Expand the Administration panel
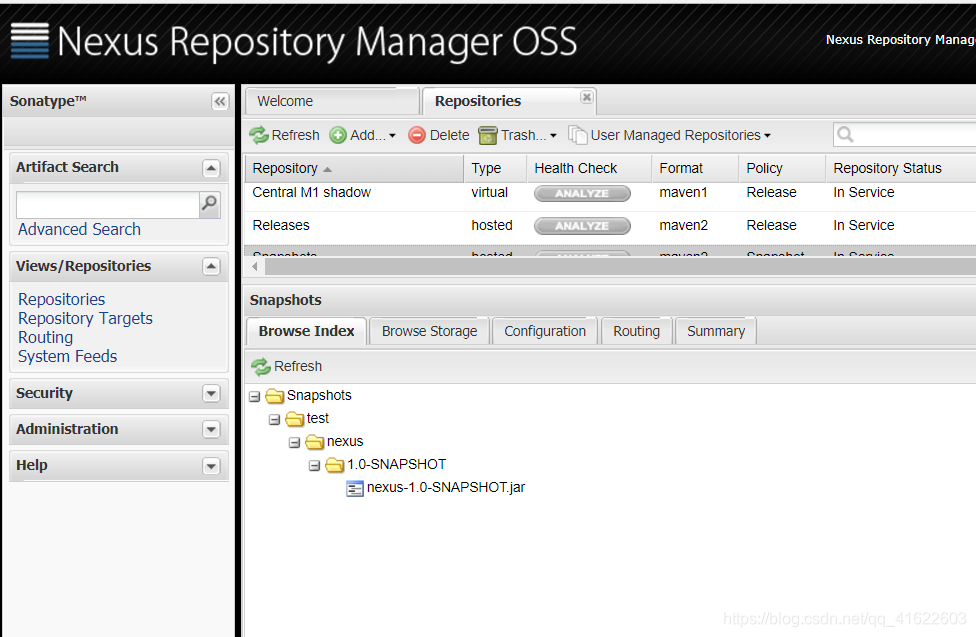The height and width of the screenshot is (637, 976). coord(211,430)
